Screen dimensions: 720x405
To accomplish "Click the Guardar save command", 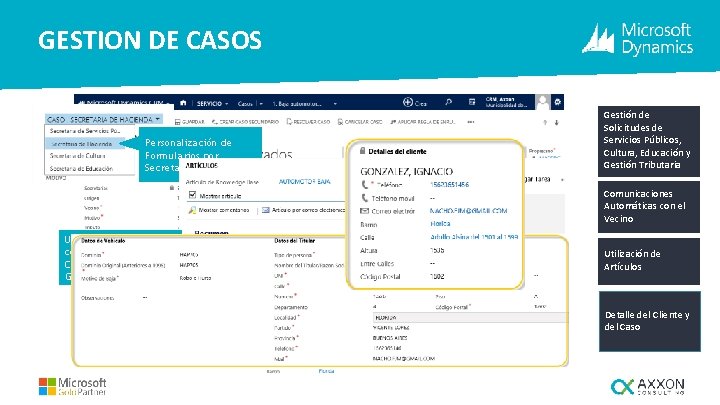I will (x=190, y=122).
